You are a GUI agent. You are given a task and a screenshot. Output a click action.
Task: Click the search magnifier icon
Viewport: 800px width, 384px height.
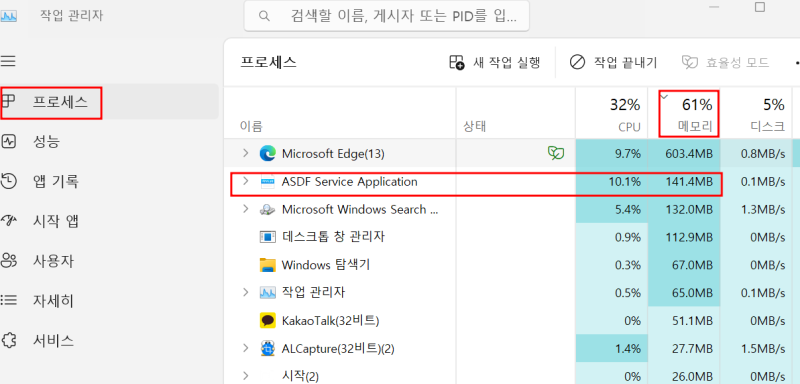(x=264, y=16)
